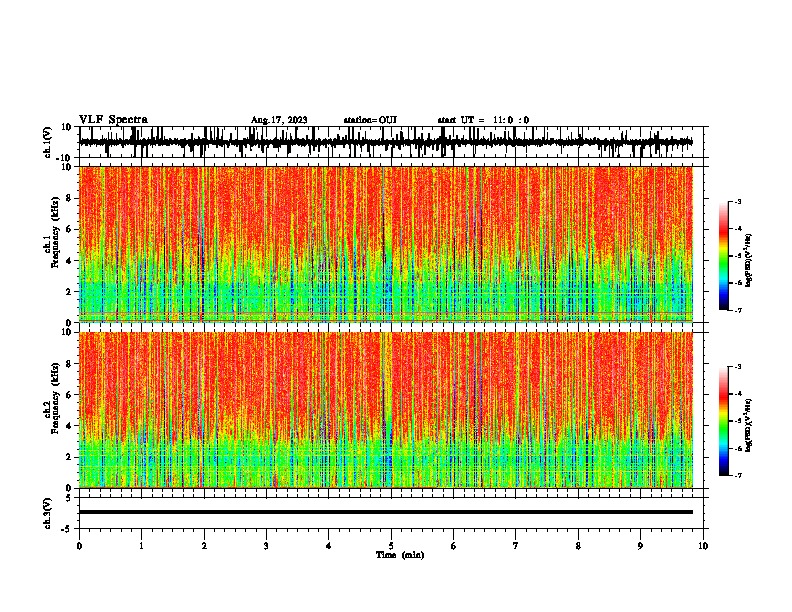This screenshot has height=612, width=792.
Task: Click the time axis tick label '5'
Action: point(391,546)
